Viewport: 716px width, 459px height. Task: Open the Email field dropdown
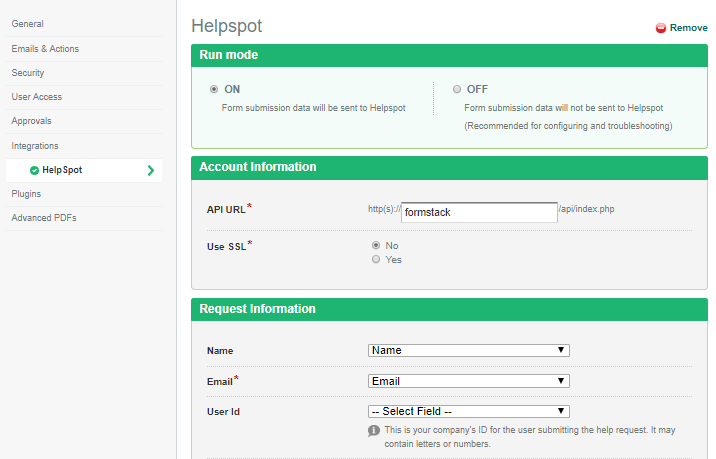tap(469, 381)
